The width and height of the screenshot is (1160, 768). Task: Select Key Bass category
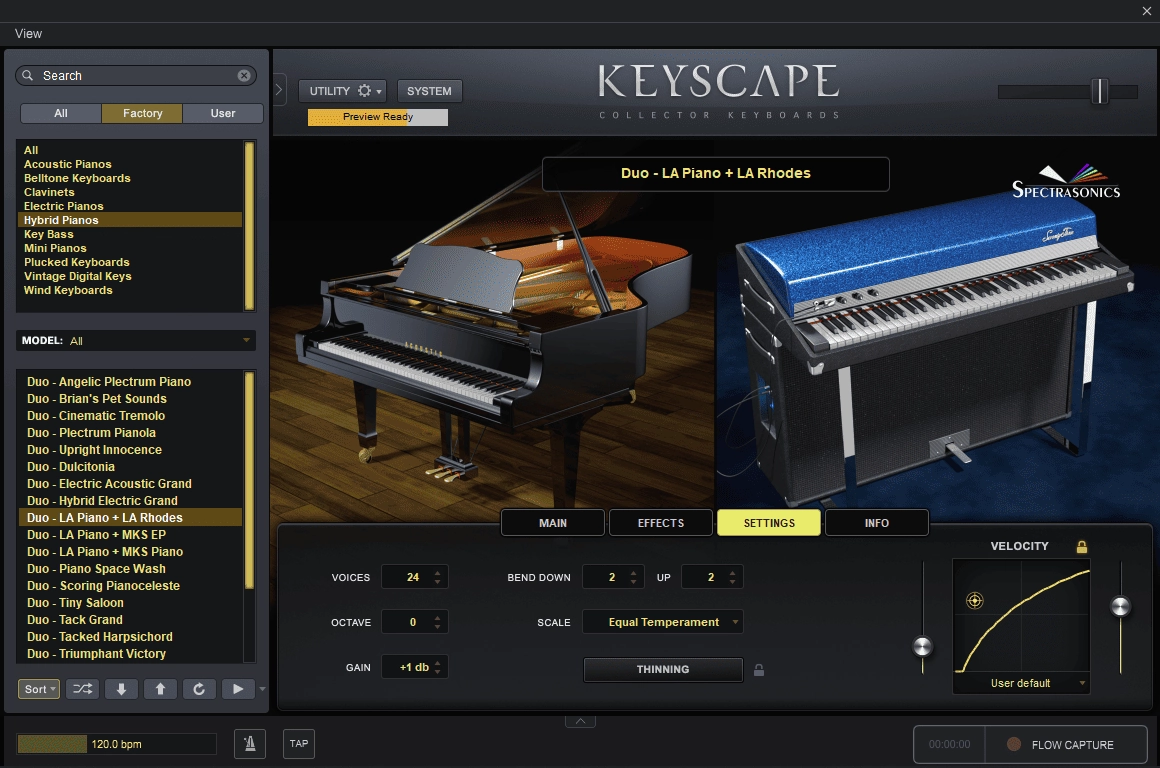pos(130,234)
